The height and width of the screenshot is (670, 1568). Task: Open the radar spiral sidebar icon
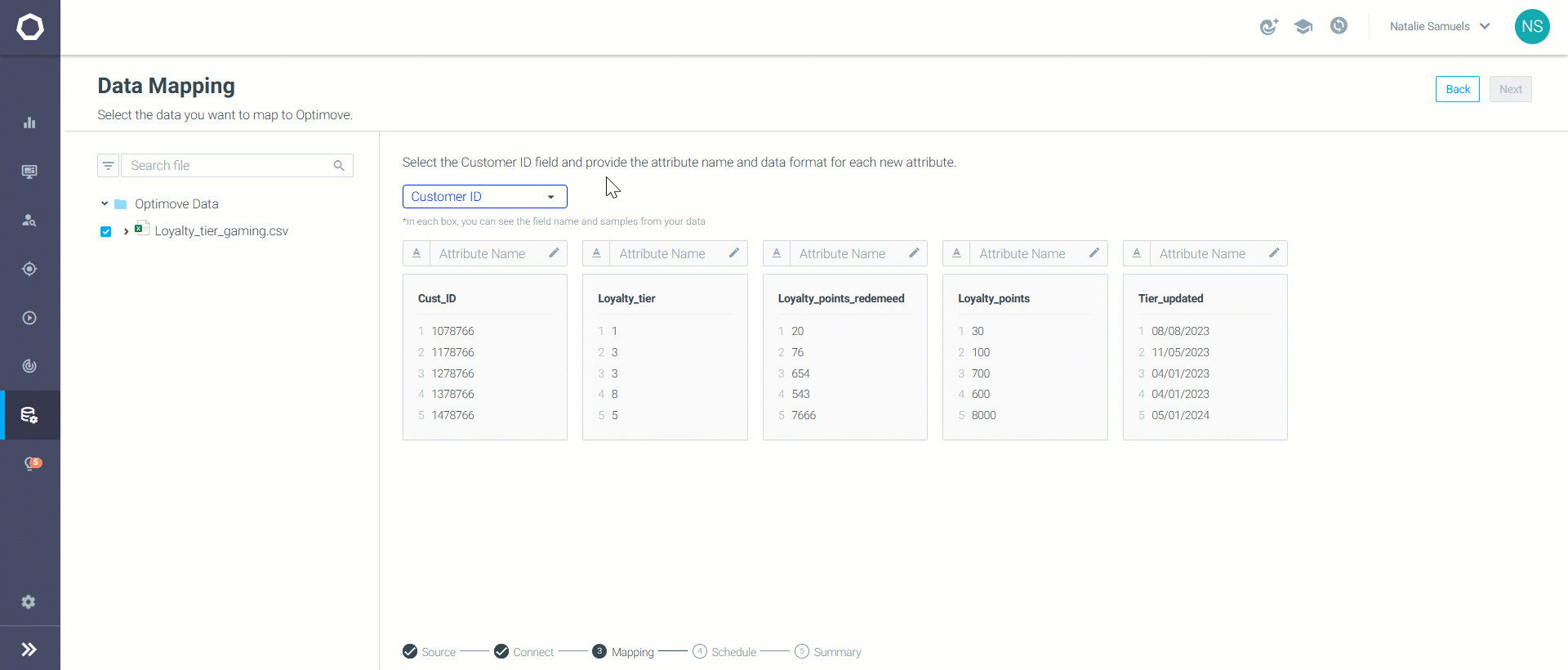(29, 366)
